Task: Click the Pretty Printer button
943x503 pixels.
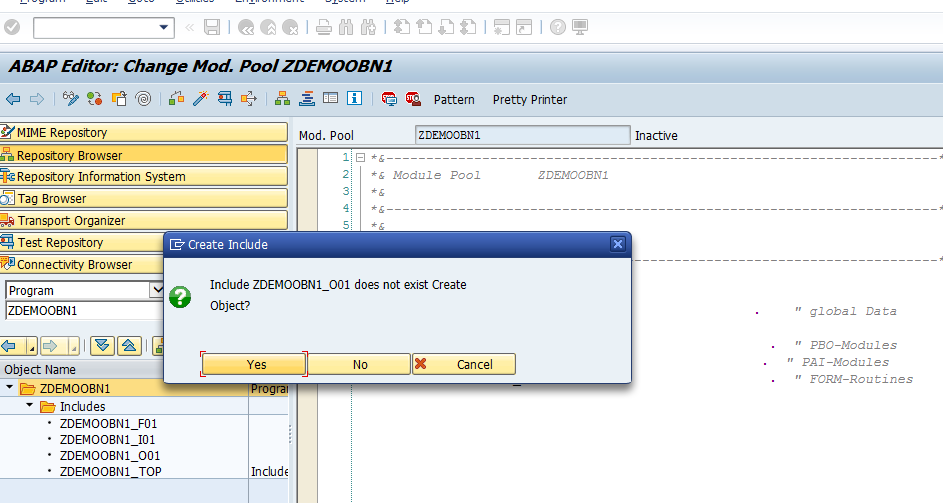Action: 530,100
